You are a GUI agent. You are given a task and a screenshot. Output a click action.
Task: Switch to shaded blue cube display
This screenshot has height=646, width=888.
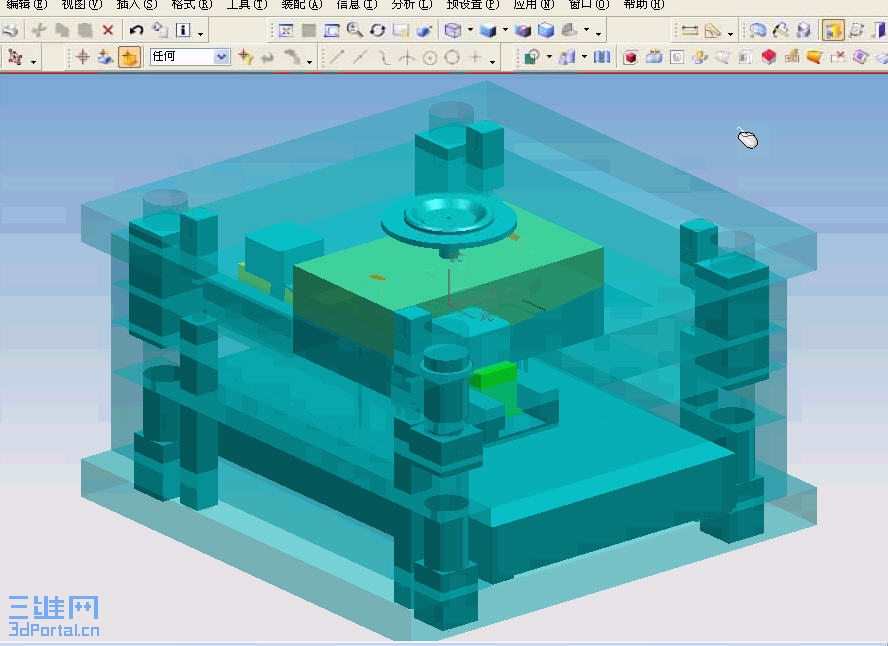click(x=488, y=30)
